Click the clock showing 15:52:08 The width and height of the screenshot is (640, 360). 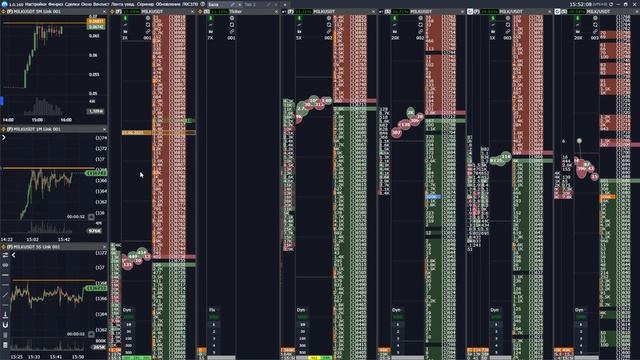(x=580, y=4)
